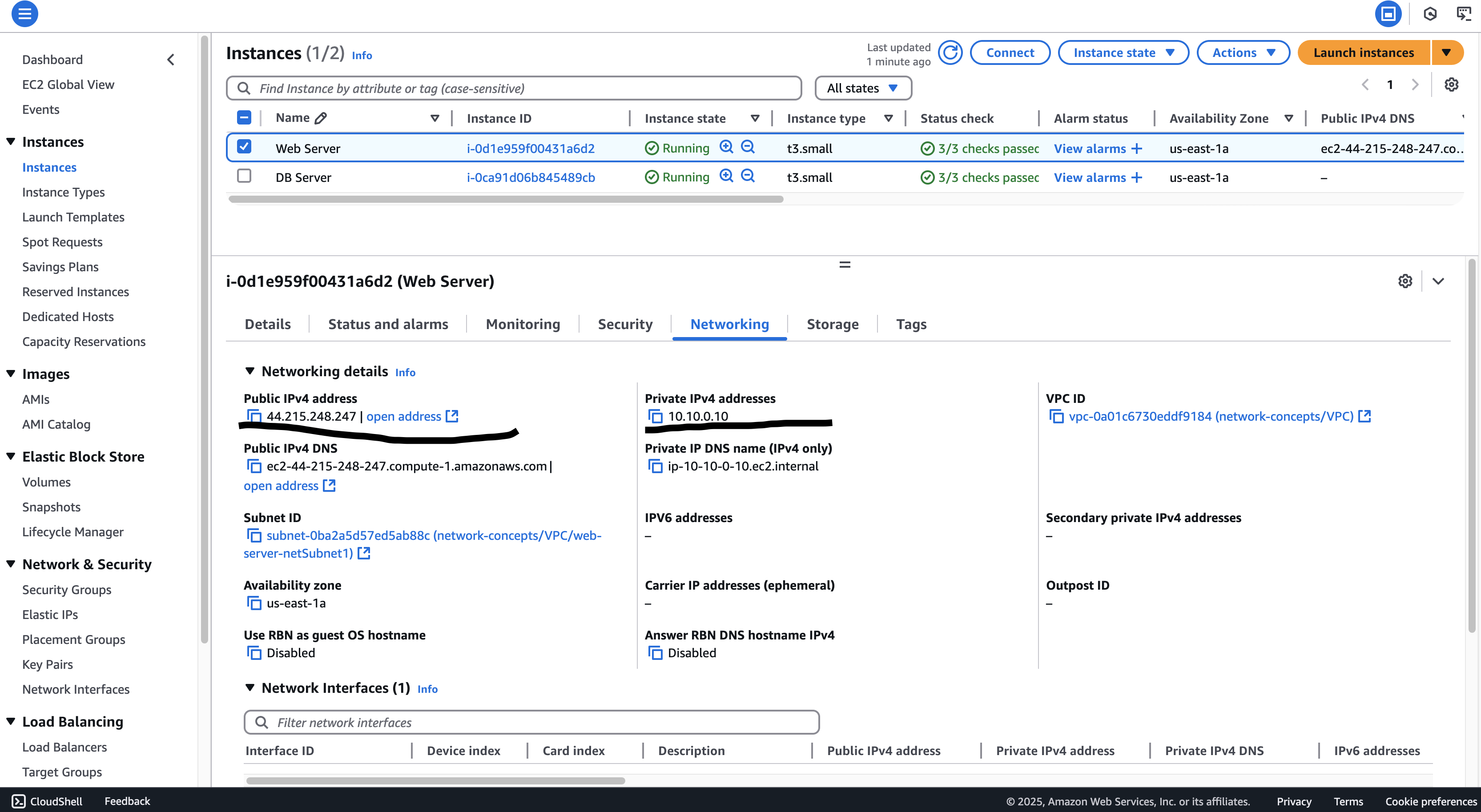The height and width of the screenshot is (812, 1481).
Task: Open the main hamburger navigation menu
Action: [25, 14]
